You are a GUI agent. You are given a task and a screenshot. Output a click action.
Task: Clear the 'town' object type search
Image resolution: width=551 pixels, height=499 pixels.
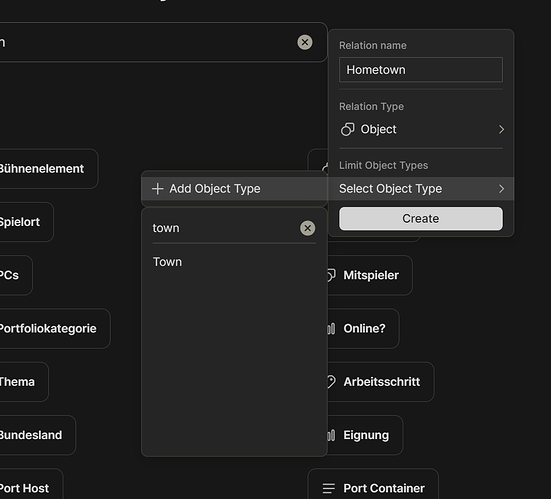pos(307,228)
